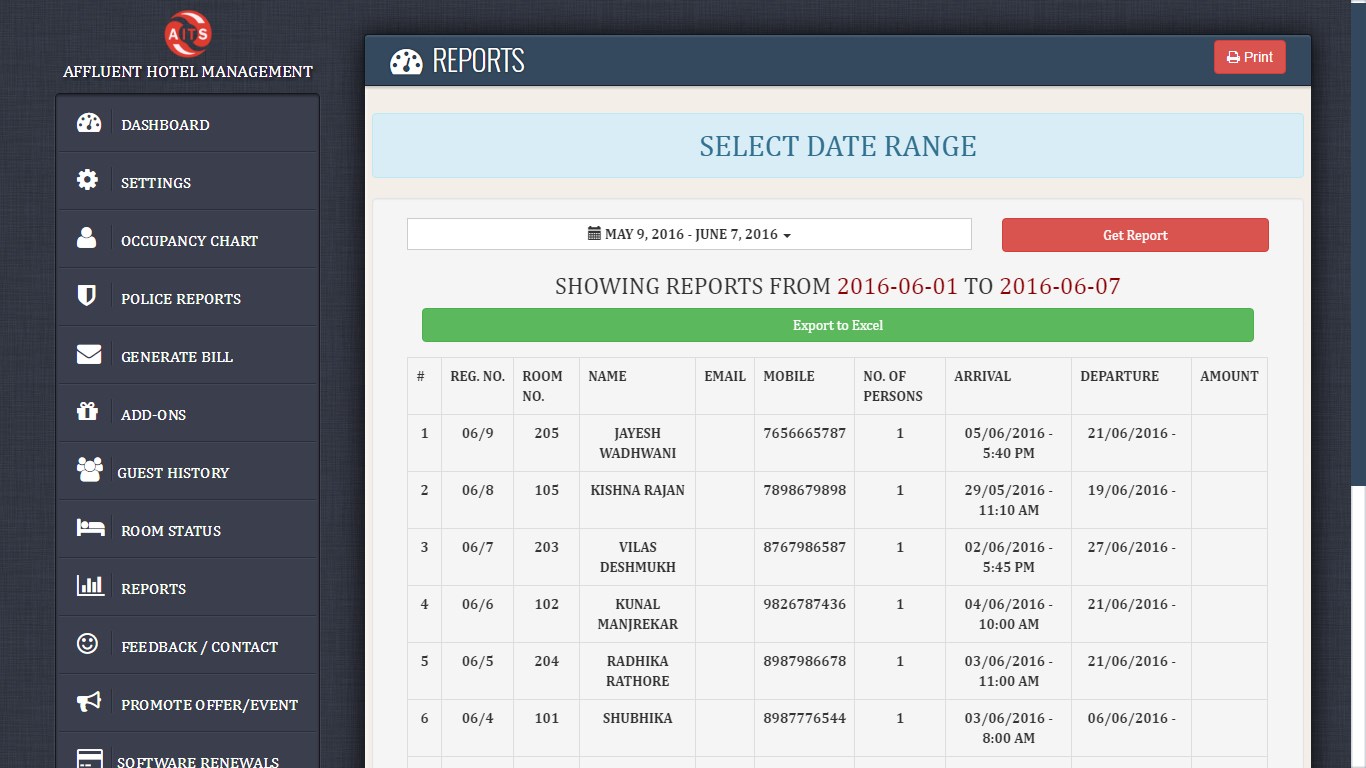Viewport: 1366px width, 768px height.
Task: Click the Police Reports shield icon
Action: click(87, 296)
